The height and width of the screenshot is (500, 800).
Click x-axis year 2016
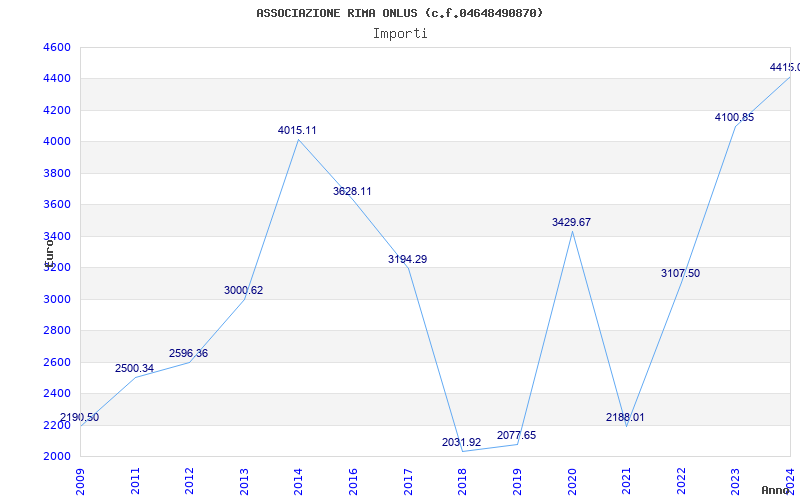pyautogui.click(x=354, y=482)
